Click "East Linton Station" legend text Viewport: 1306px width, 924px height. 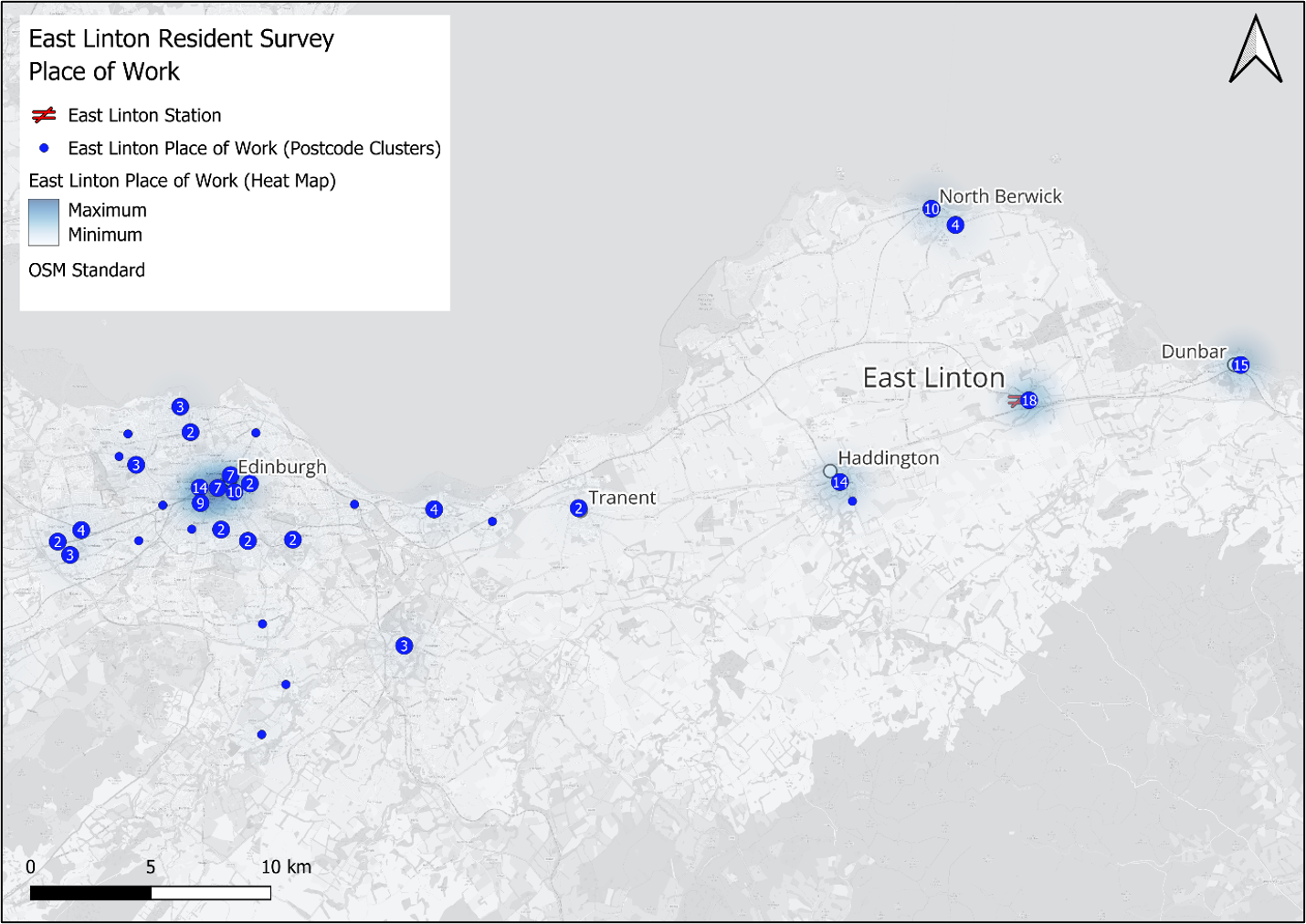coord(144,115)
